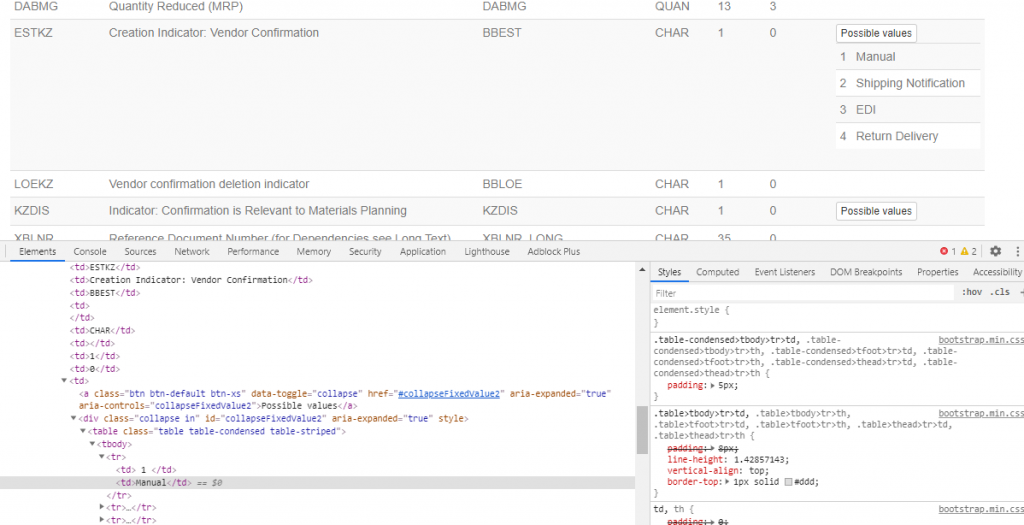Screen dimensions: 1024x525
Task: Click the ESTKZ field name cell
Action: pos(33,33)
